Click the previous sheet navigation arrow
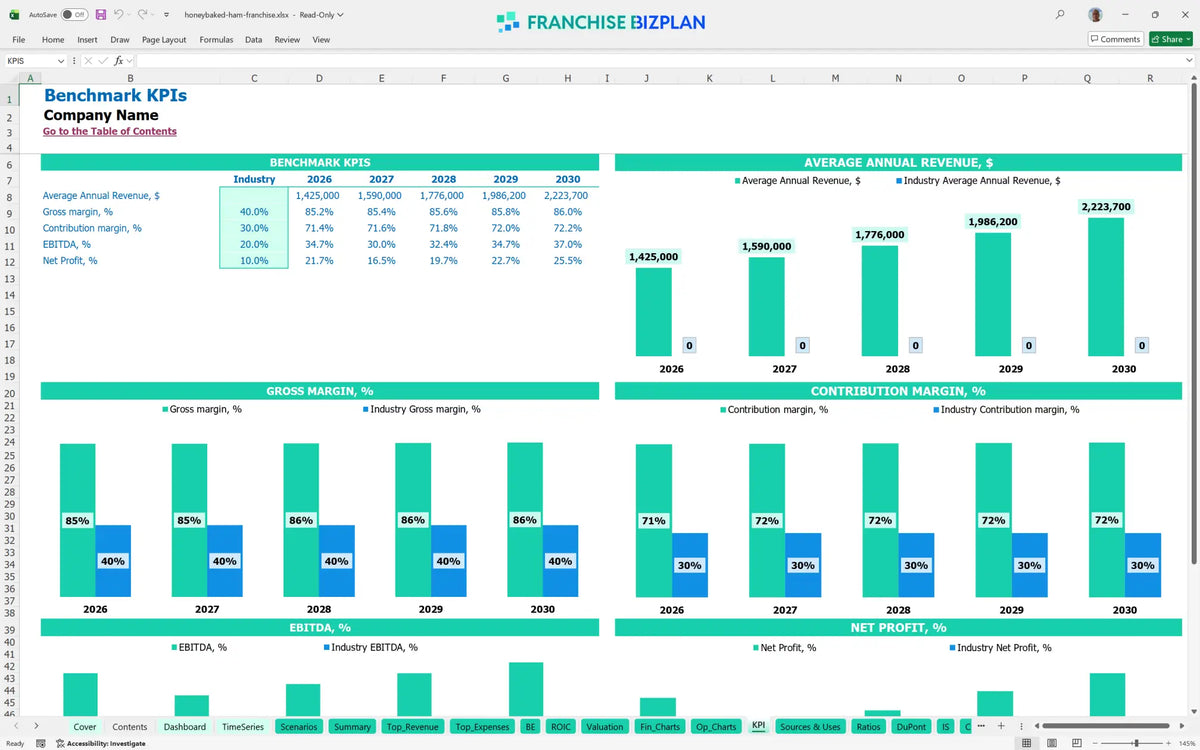 tap(15, 726)
